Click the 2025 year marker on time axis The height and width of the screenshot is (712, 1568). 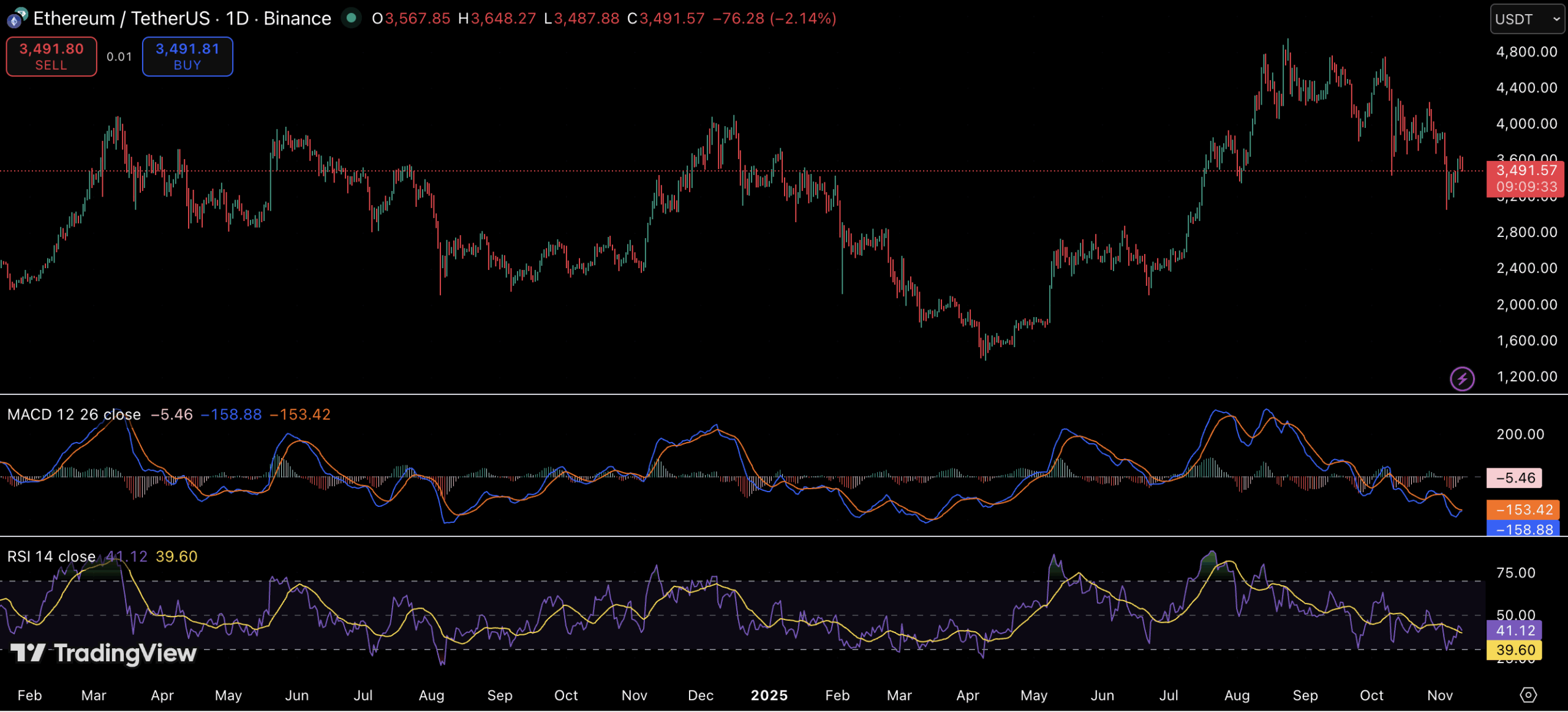769,695
